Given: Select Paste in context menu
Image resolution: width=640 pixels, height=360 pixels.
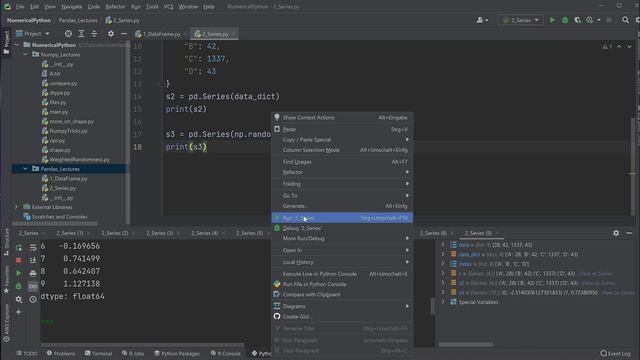Looking at the screenshot, I should [x=342, y=129].
